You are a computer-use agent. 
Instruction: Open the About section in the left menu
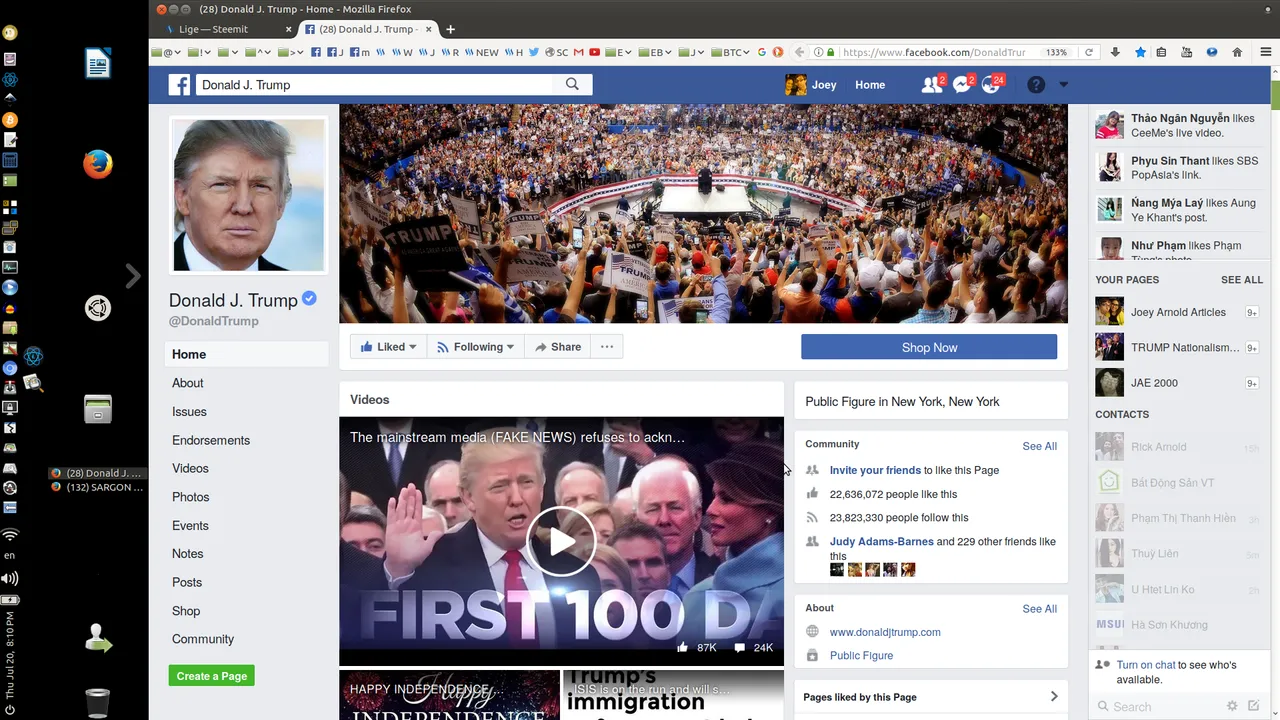pyautogui.click(x=187, y=383)
